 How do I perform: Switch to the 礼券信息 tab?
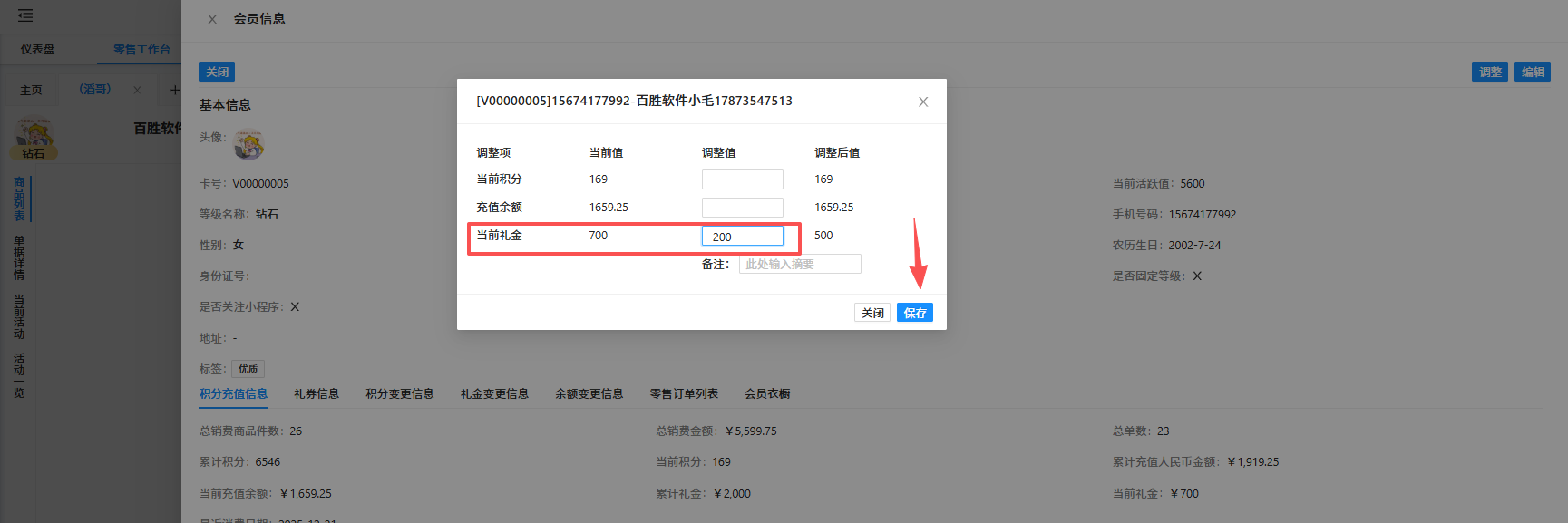(x=317, y=393)
